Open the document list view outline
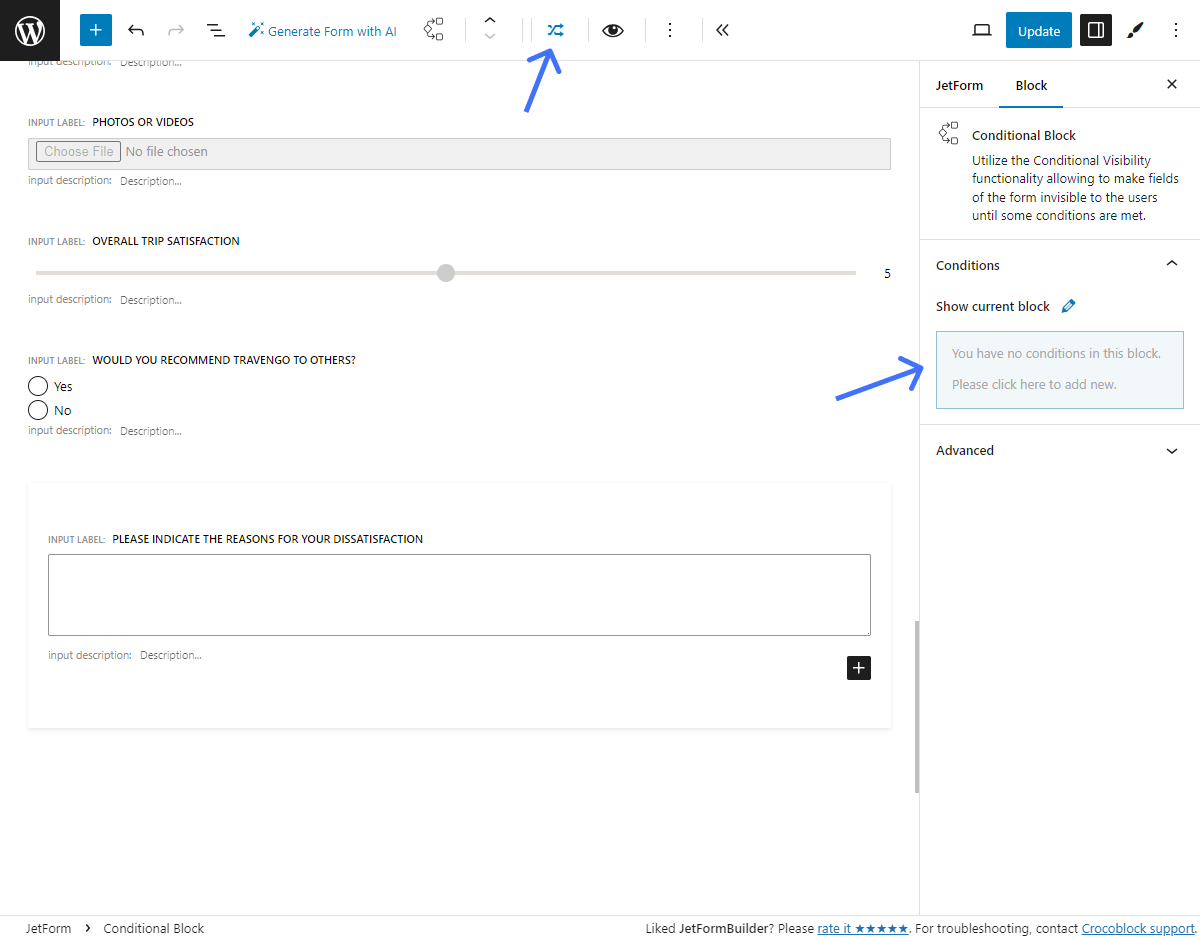The height and width of the screenshot is (940, 1200). tap(216, 30)
